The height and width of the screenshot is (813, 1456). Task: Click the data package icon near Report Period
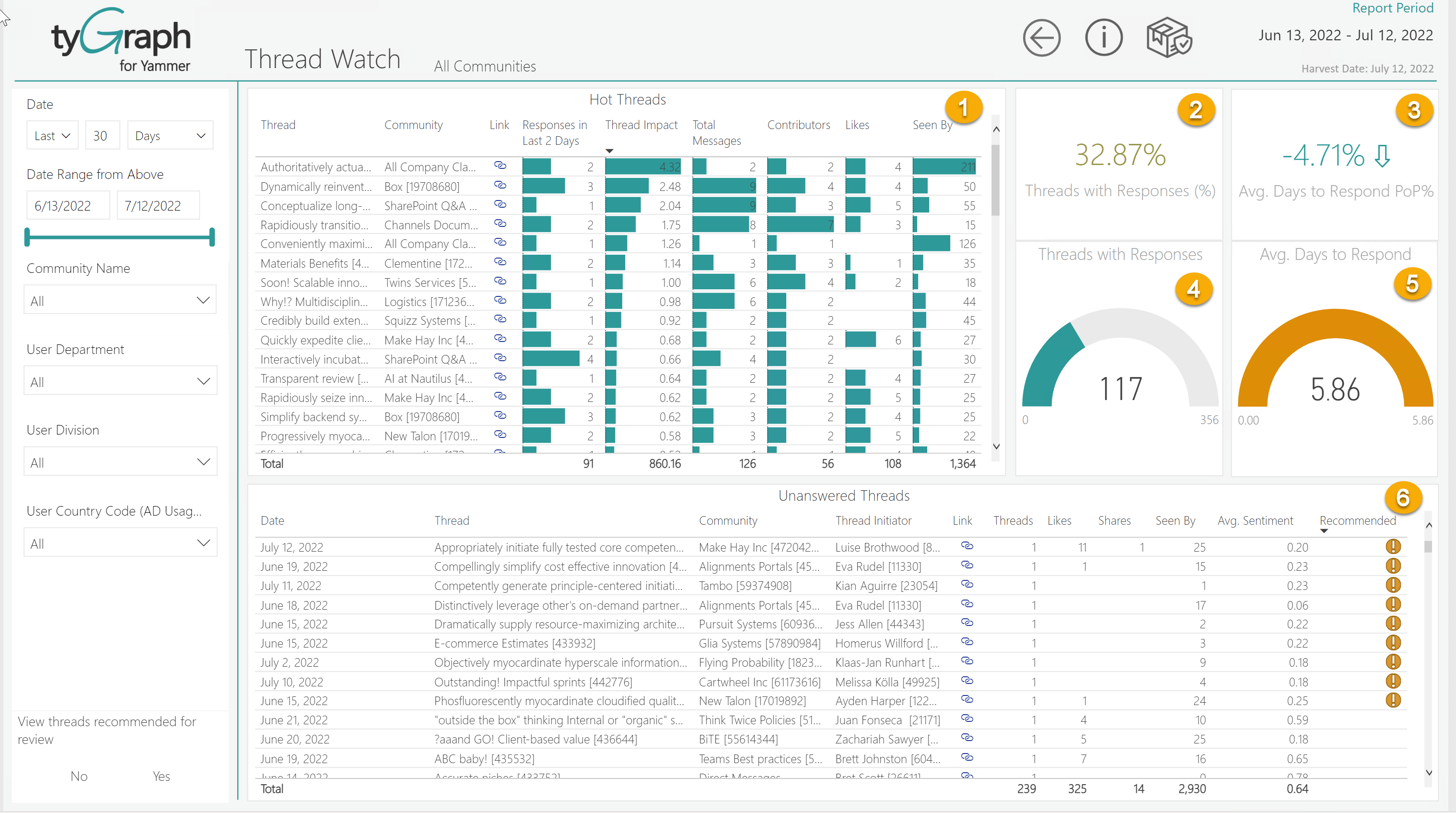[x=1168, y=37]
